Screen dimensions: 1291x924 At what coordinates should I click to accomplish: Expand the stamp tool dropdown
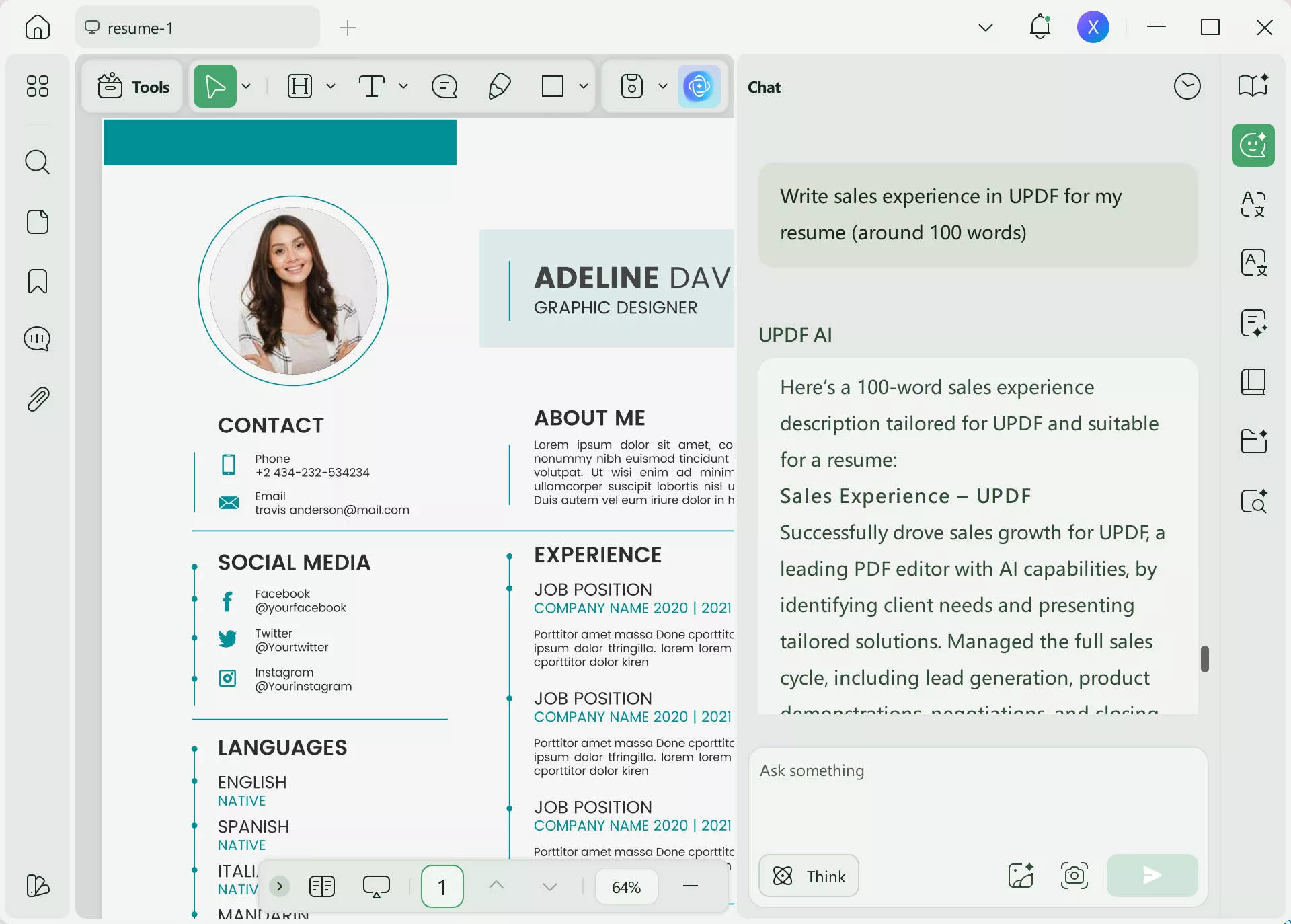(664, 86)
